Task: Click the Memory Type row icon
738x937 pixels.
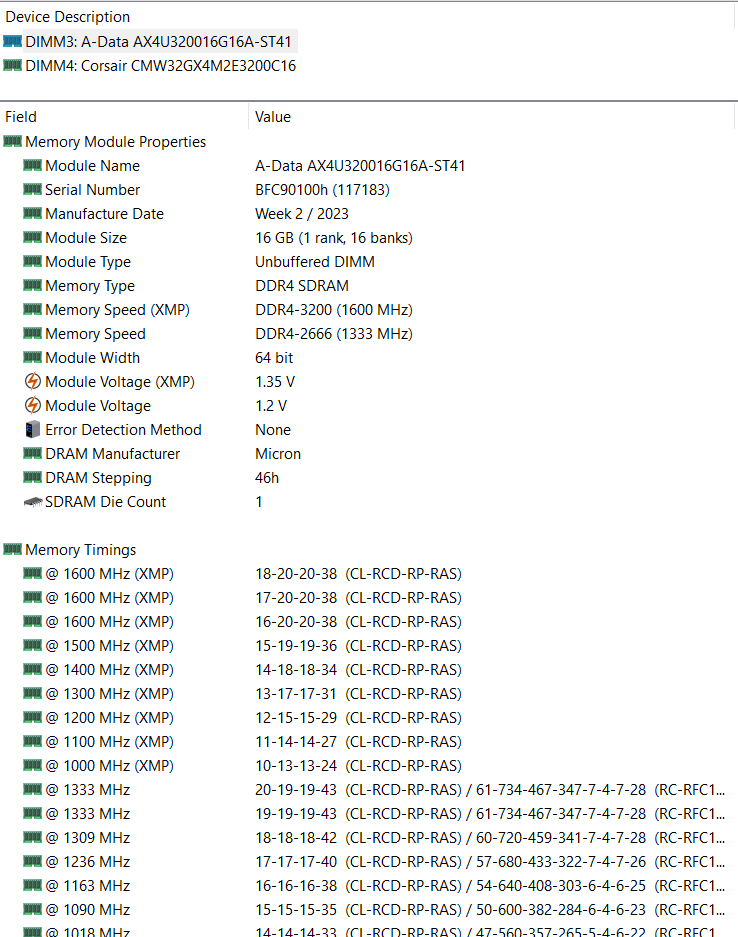Action: click(x=32, y=285)
